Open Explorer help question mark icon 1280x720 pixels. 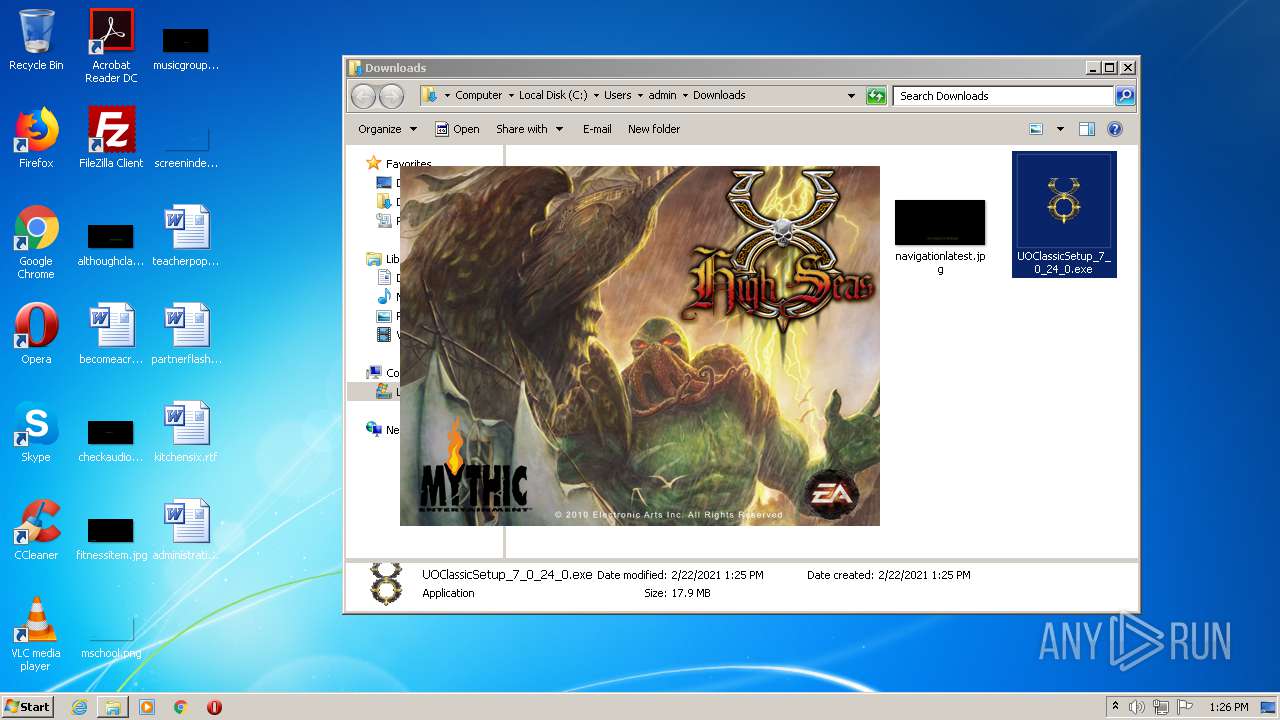click(1115, 129)
